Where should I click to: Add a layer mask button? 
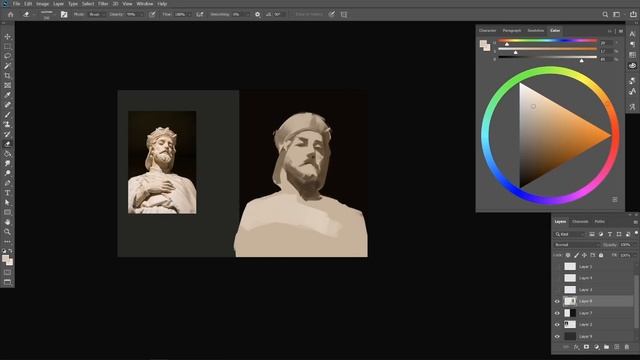[587, 347]
